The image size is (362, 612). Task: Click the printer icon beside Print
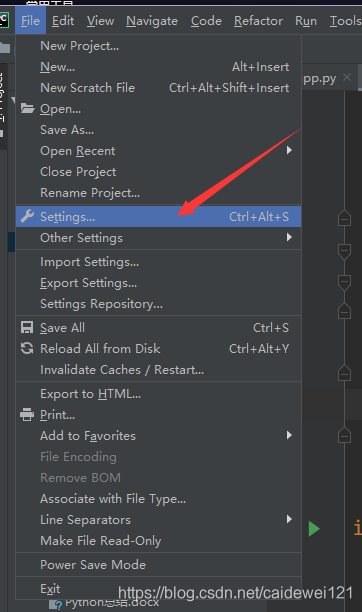[27, 415]
